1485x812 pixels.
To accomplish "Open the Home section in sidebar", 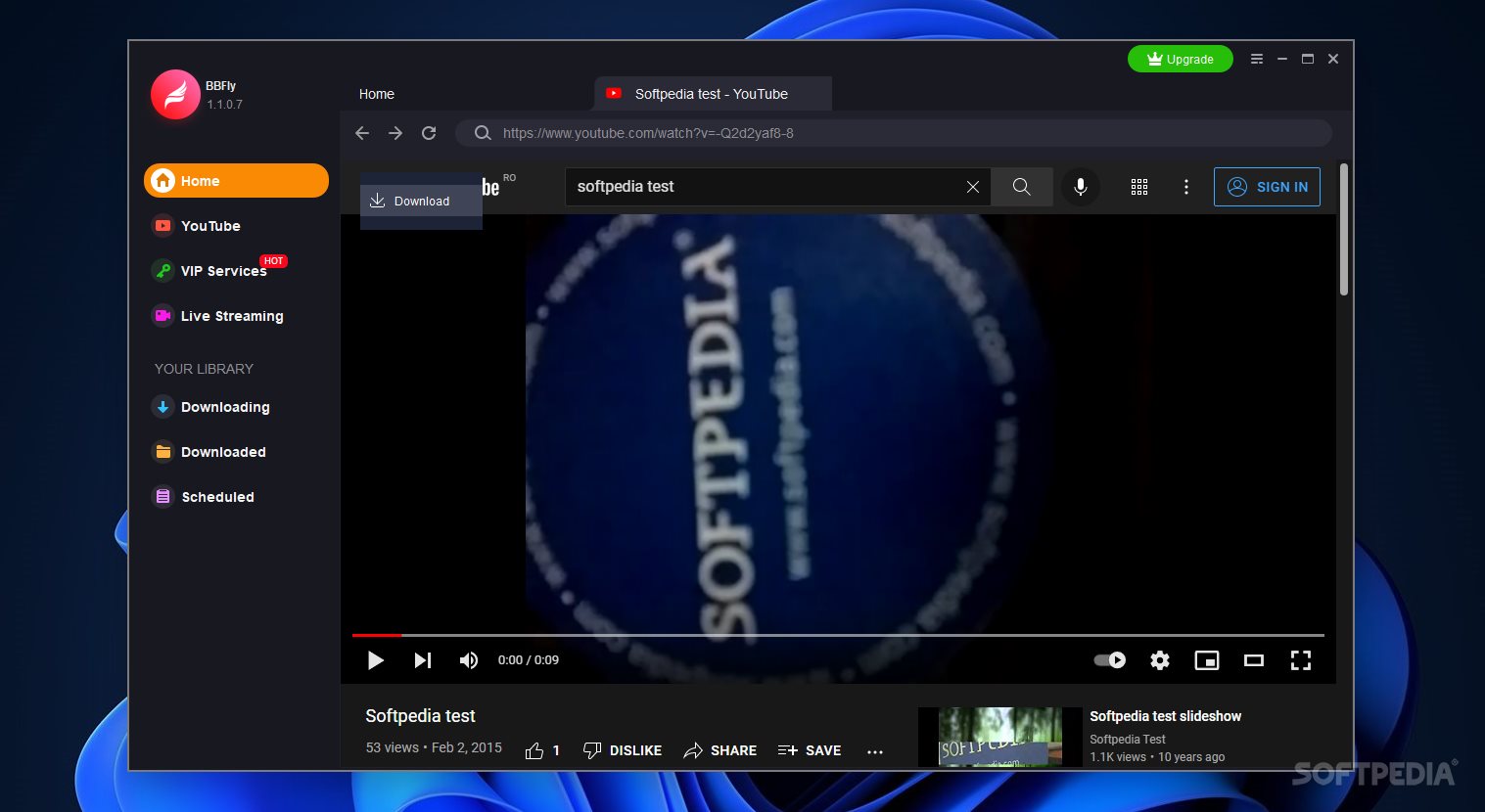I will coord(236,181).
